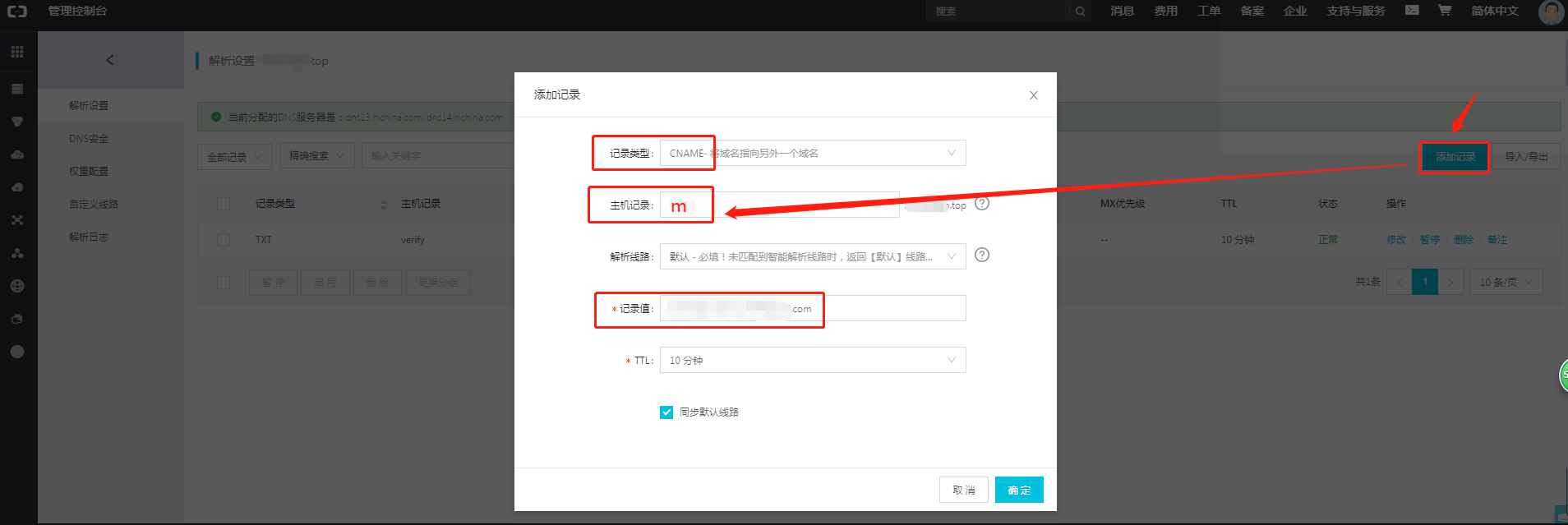
Task: Open the products grid icon in left sidebar
Action: tap(17, 52)
